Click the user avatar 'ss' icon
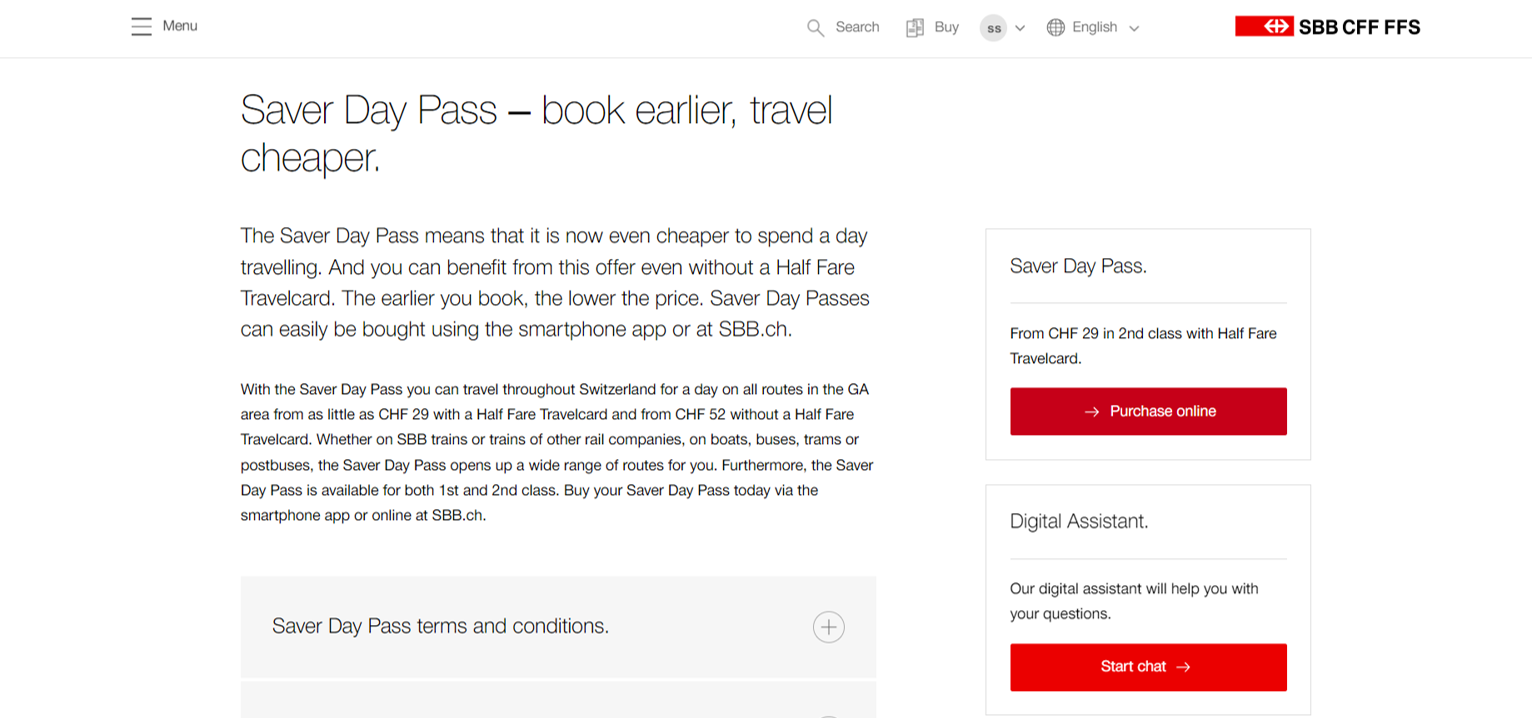The image size is (1532, 718). click(993, 28)
